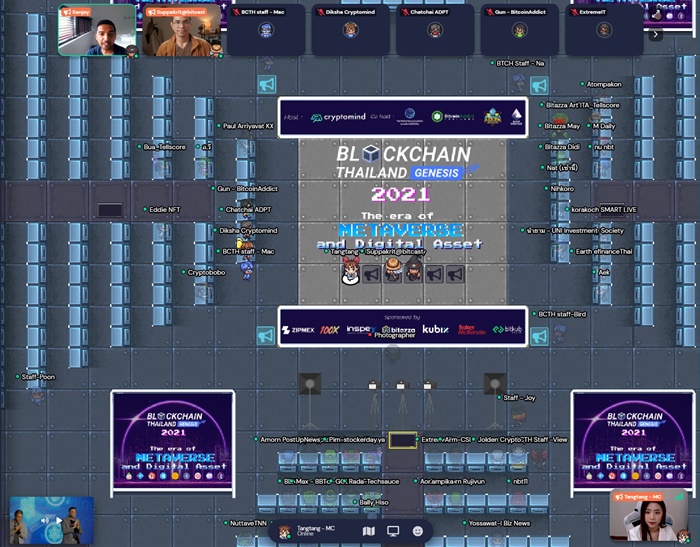Click the muted mic icon on Diksha Cryptomind tile
Image resolution: width=700 pixels, height=547 pixels.
(320, 12)
